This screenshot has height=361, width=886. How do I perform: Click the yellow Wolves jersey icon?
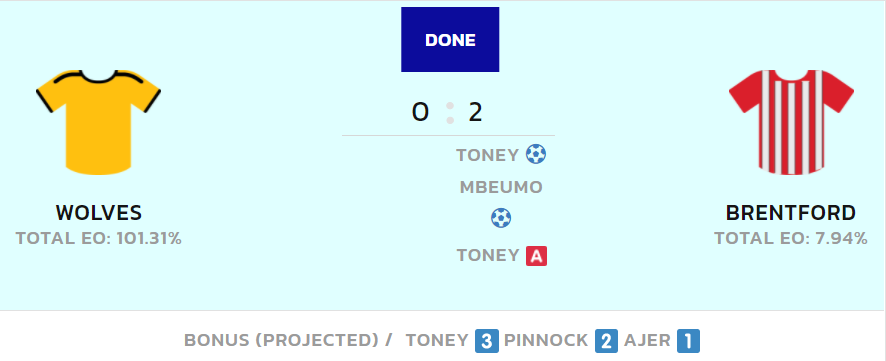click(98, 122)
